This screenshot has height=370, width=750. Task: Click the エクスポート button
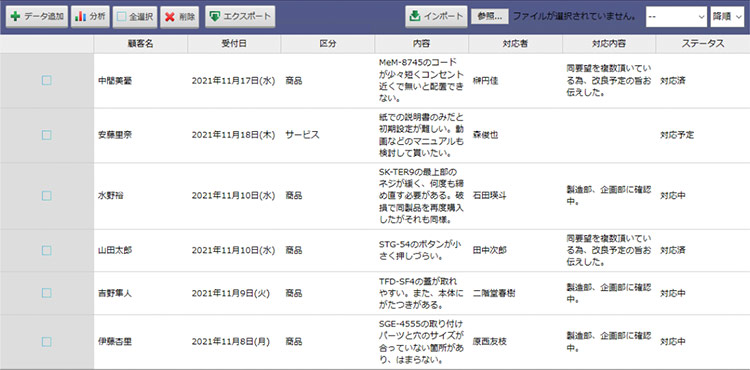[240, 16]
